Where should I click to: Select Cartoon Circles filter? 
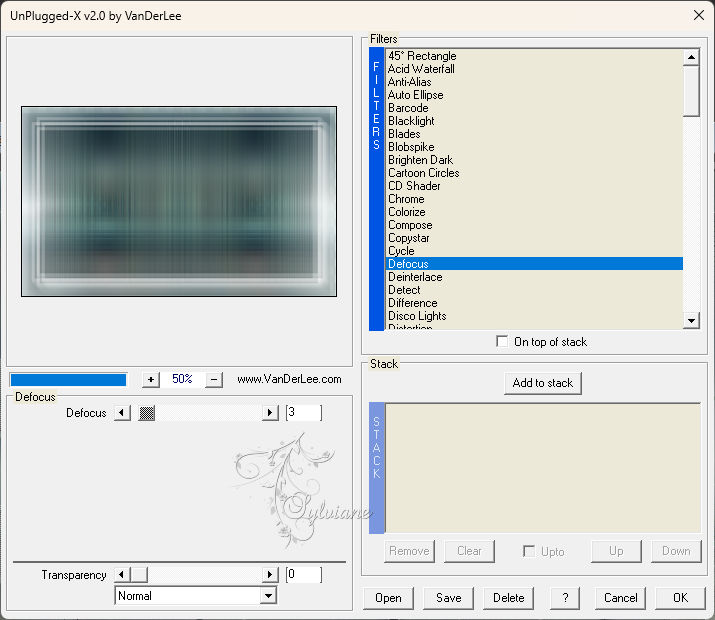[534, 173]
